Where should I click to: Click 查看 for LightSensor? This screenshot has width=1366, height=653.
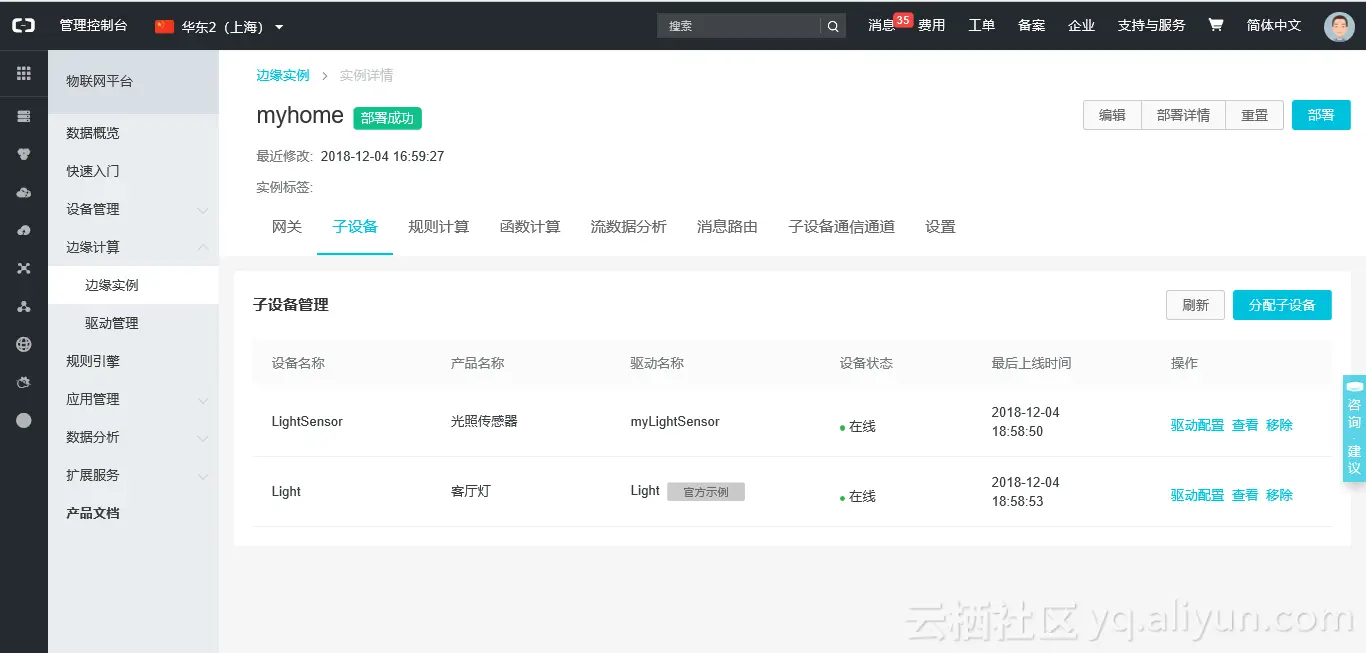[x=1245, y=425]
